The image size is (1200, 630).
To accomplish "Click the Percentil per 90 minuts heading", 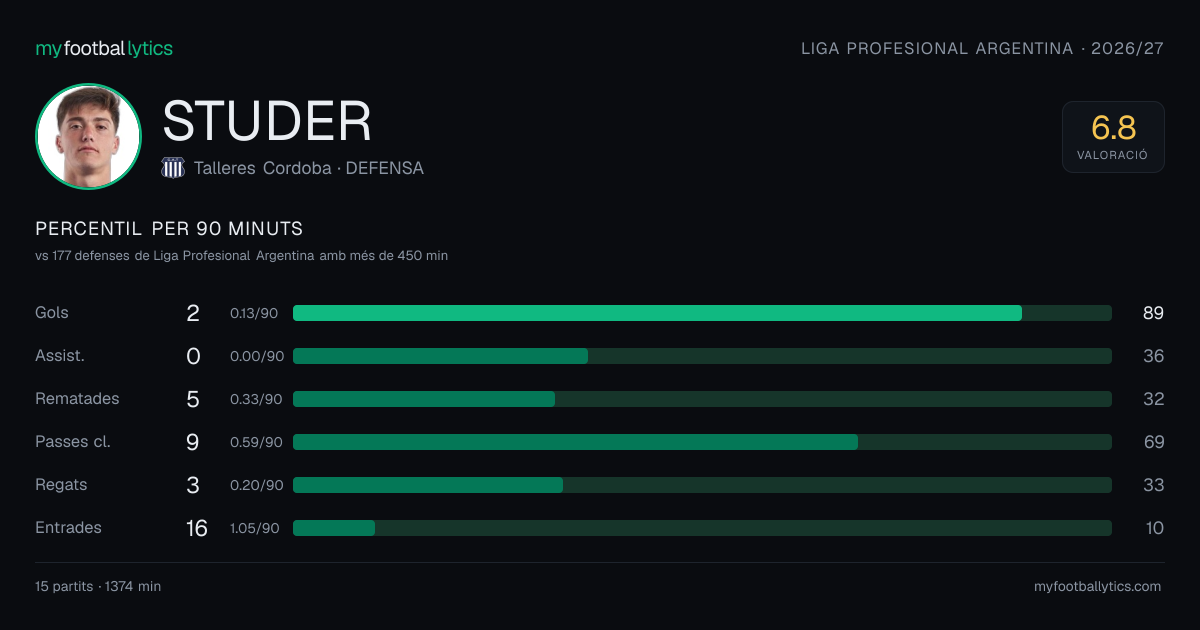I will (x=169, y=229).
